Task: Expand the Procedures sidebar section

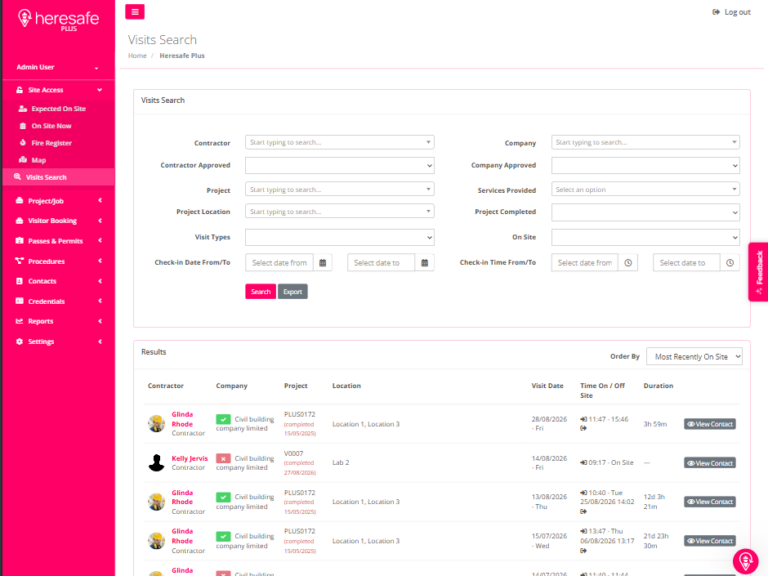Action: [x=58, y=261]
